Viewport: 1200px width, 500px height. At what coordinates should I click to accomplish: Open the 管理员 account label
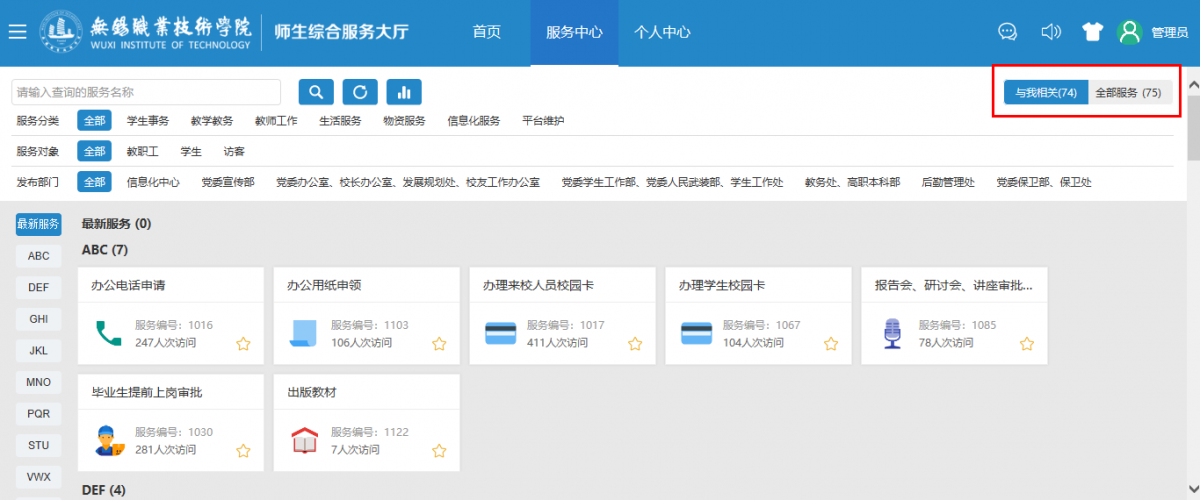1169,32
